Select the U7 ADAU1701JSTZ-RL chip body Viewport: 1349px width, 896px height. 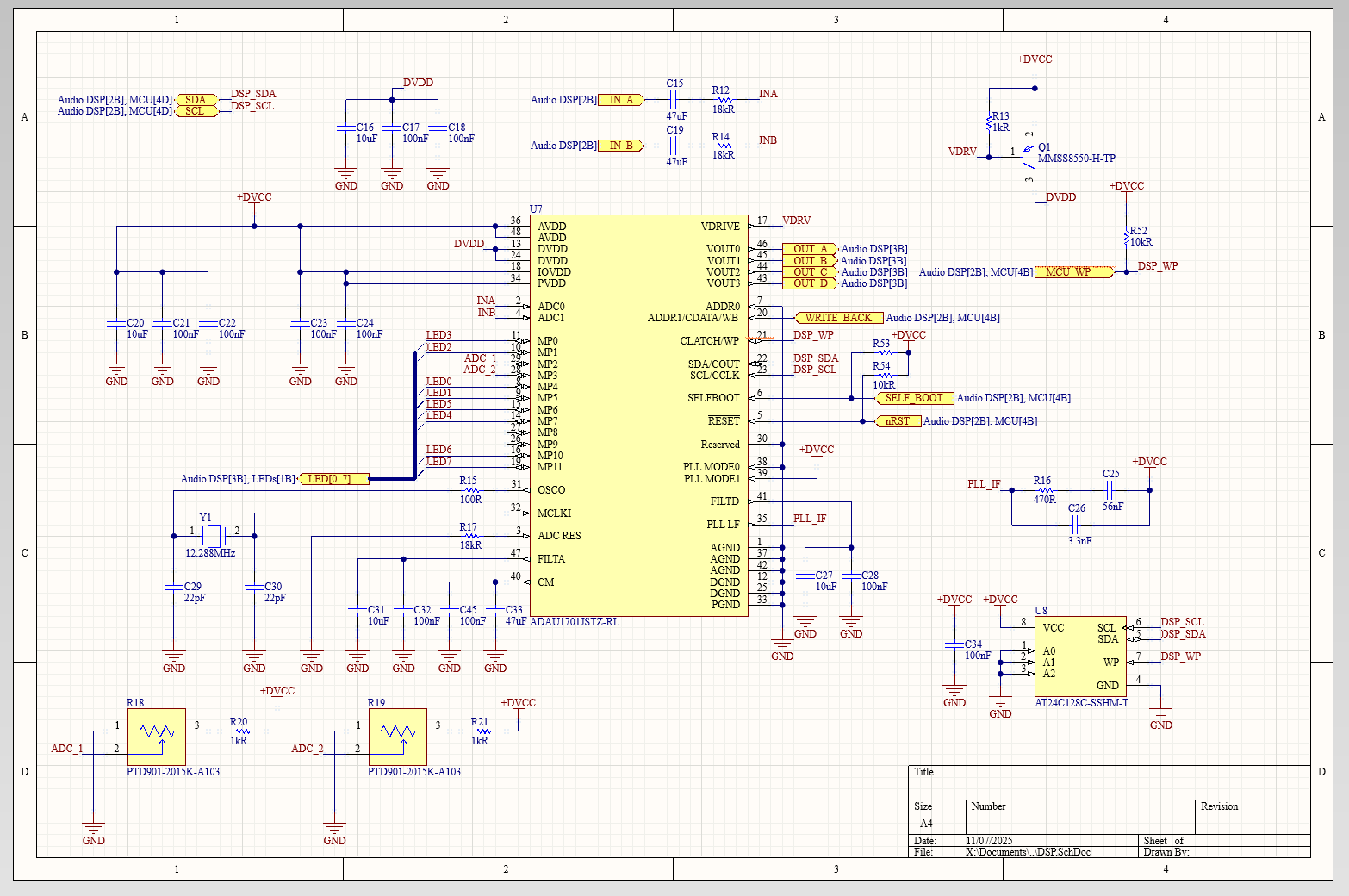[x=638, y=414]
